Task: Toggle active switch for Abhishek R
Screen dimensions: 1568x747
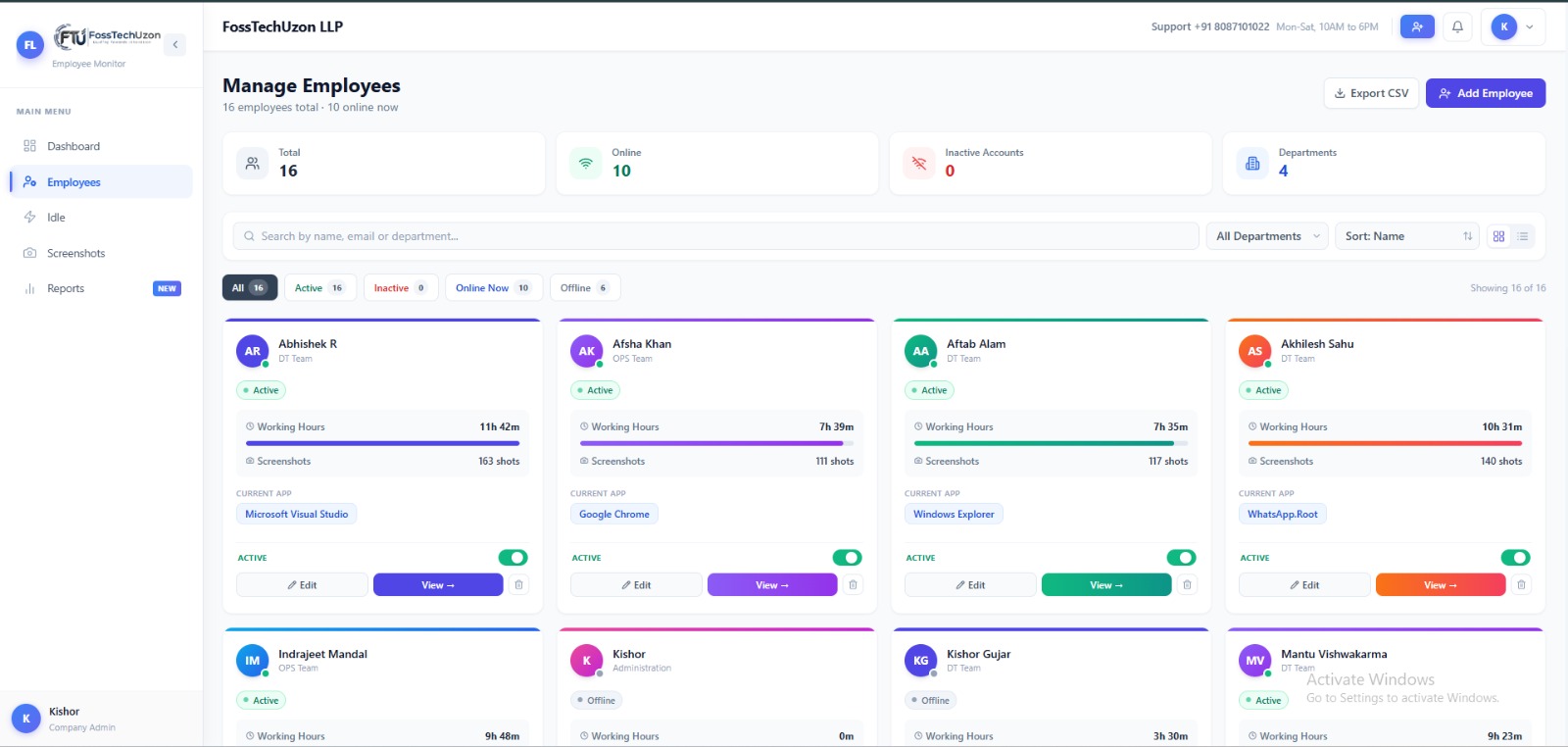Action: [x=514, y=558]
